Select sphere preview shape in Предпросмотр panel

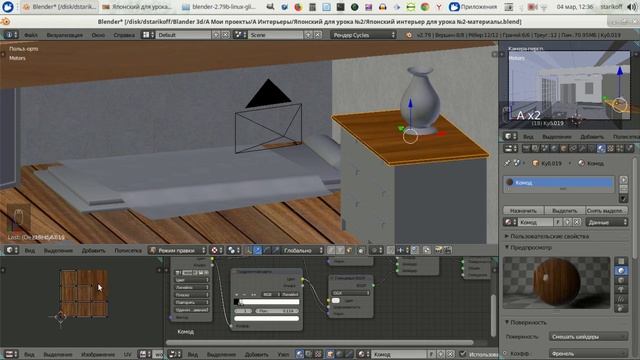pyautogui.click(x=621, y=271)
